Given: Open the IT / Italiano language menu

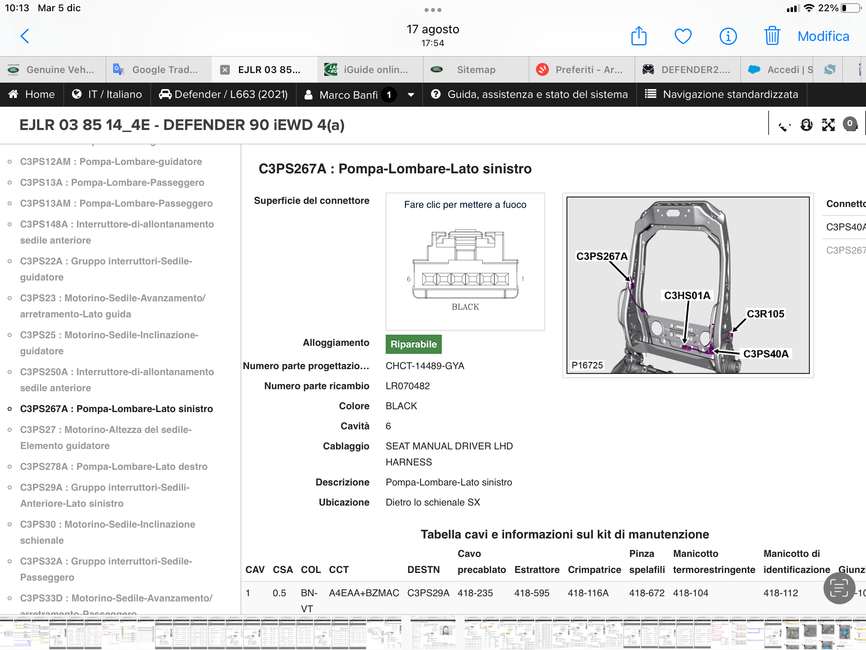Looking at the screenshot, I should 107,94.
